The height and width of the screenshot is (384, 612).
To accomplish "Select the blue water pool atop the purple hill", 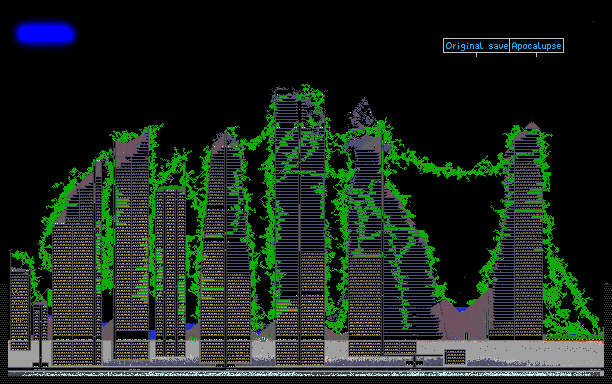I will [462, 309].
